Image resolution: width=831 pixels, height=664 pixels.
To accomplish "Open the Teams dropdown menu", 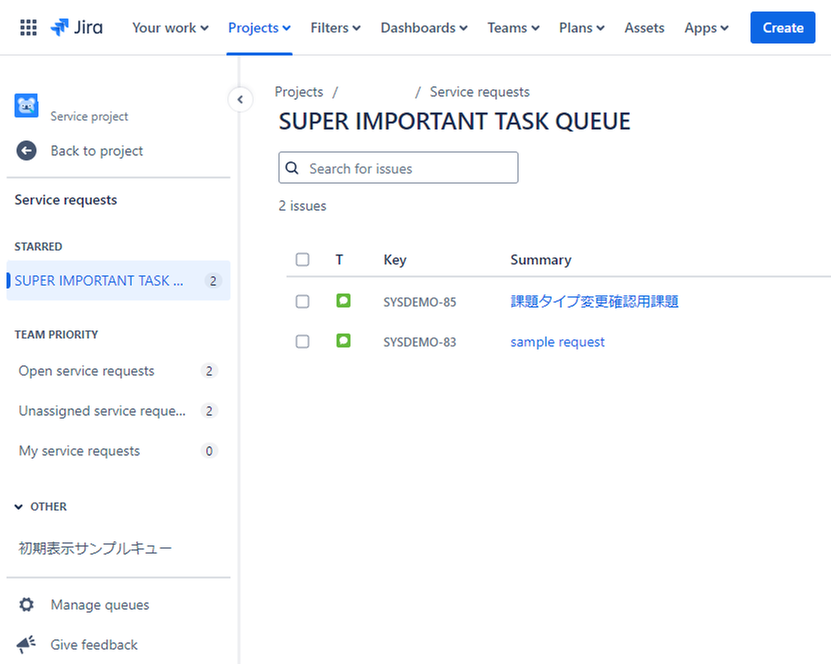I will coord(514,28).
